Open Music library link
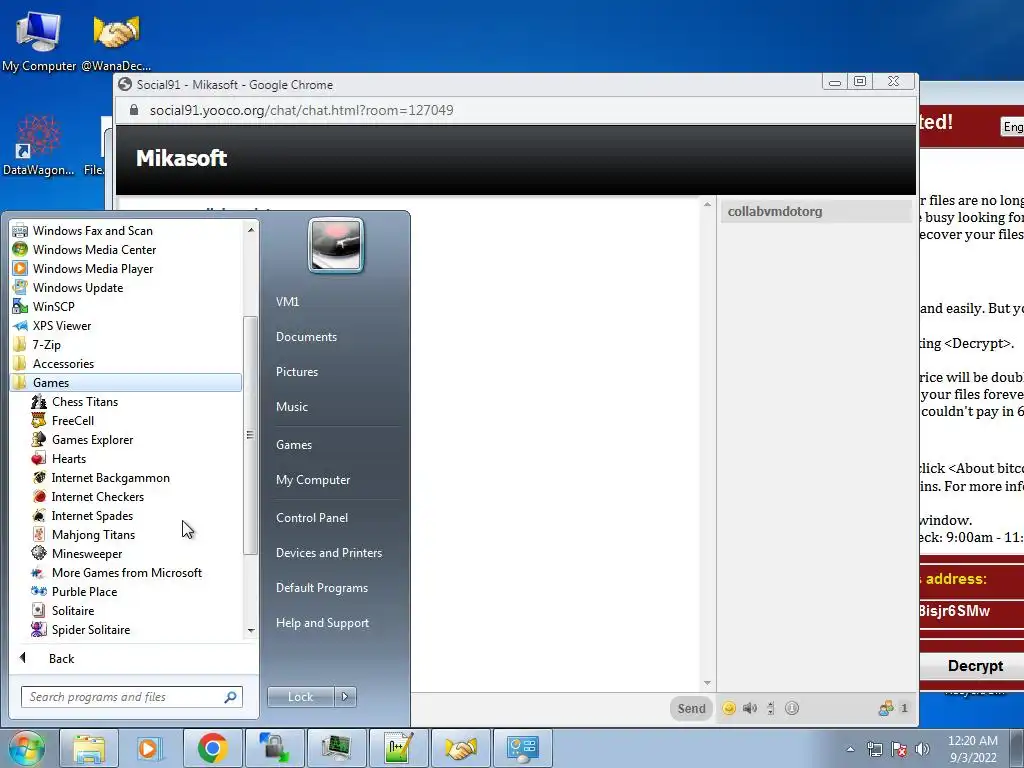1024x768 pixels. pyautogui.click(x=292, y=407)
